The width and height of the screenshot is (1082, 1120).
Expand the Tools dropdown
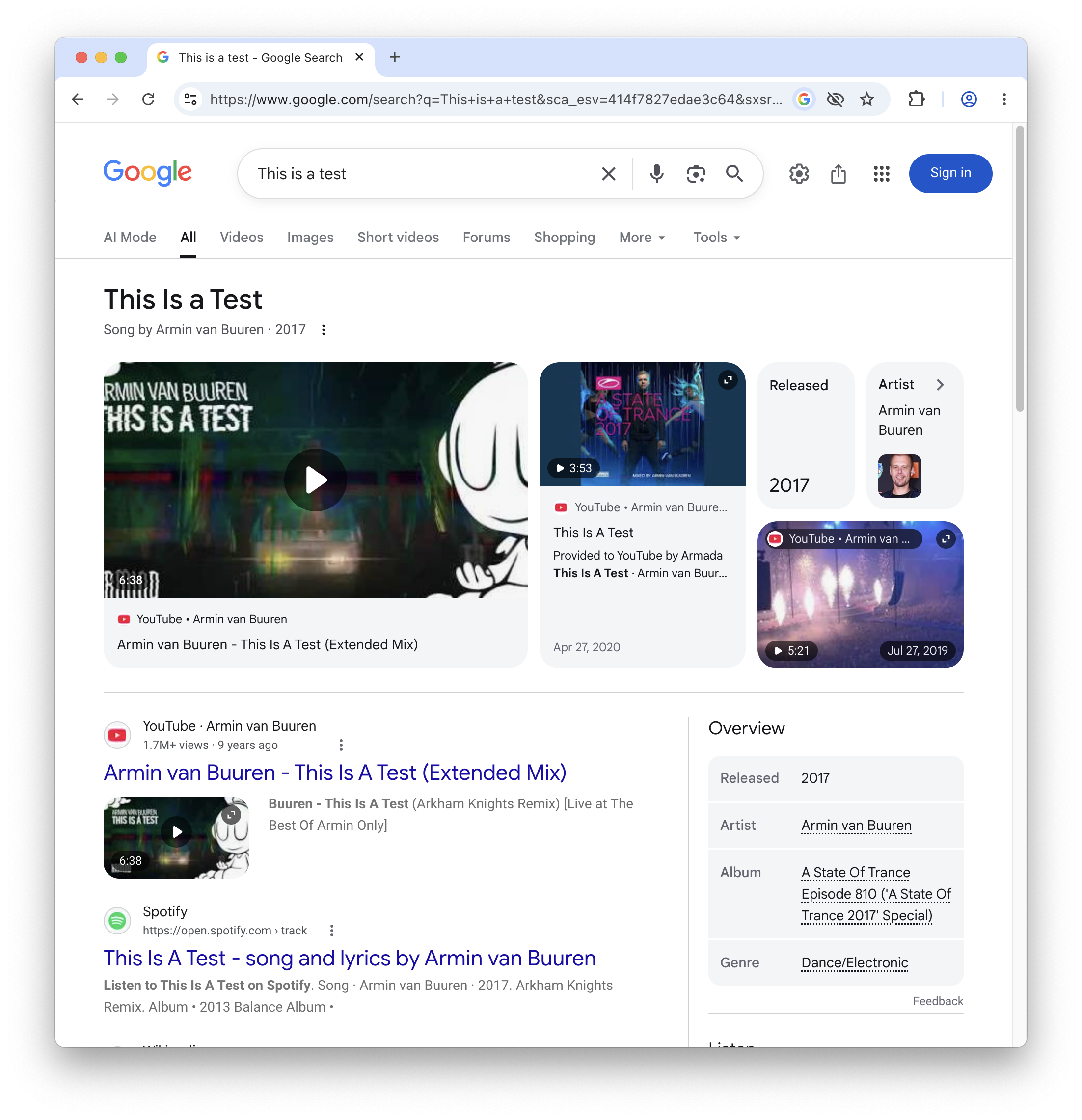click(716, 237)
